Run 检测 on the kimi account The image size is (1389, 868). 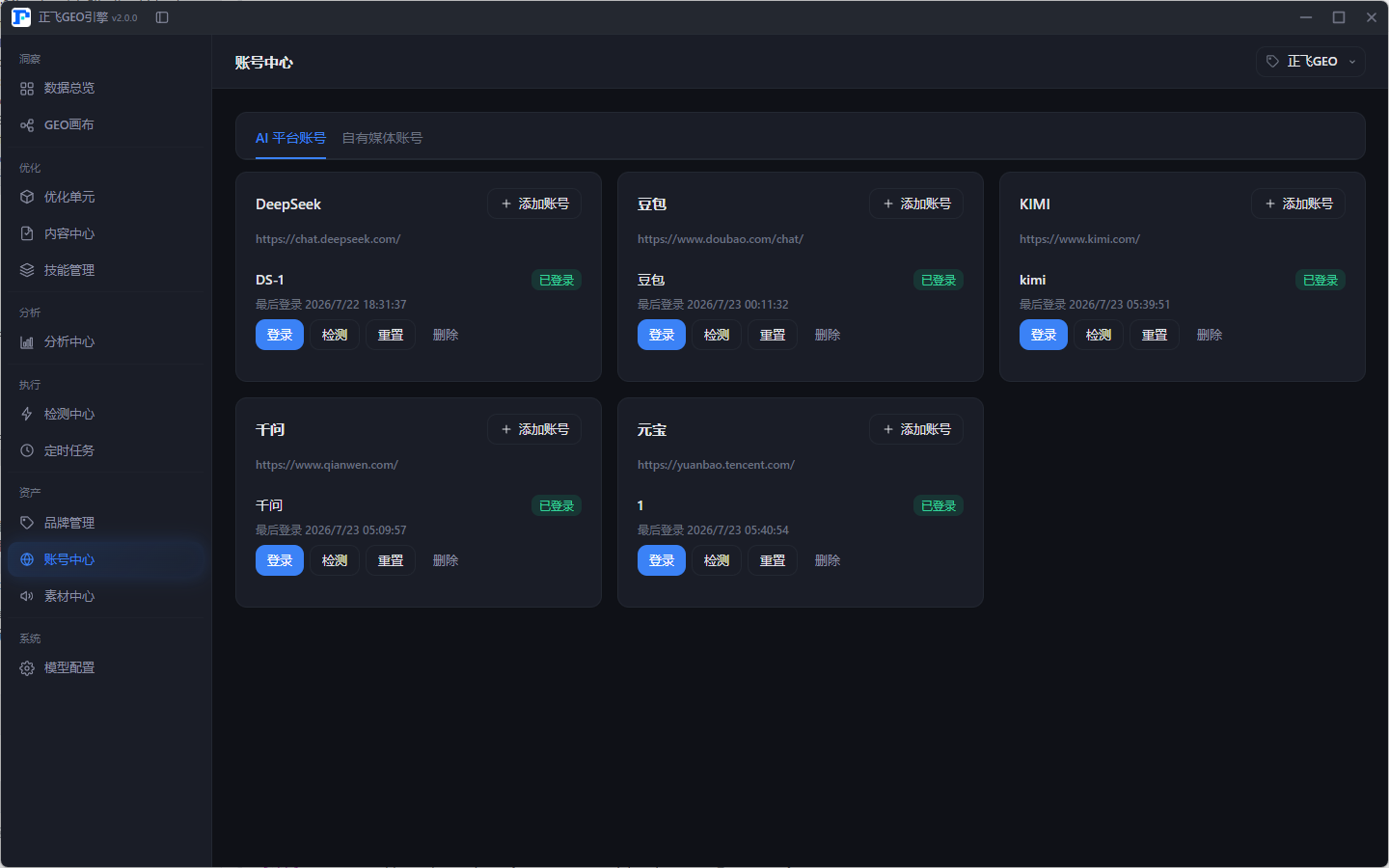coord(1099,335)
